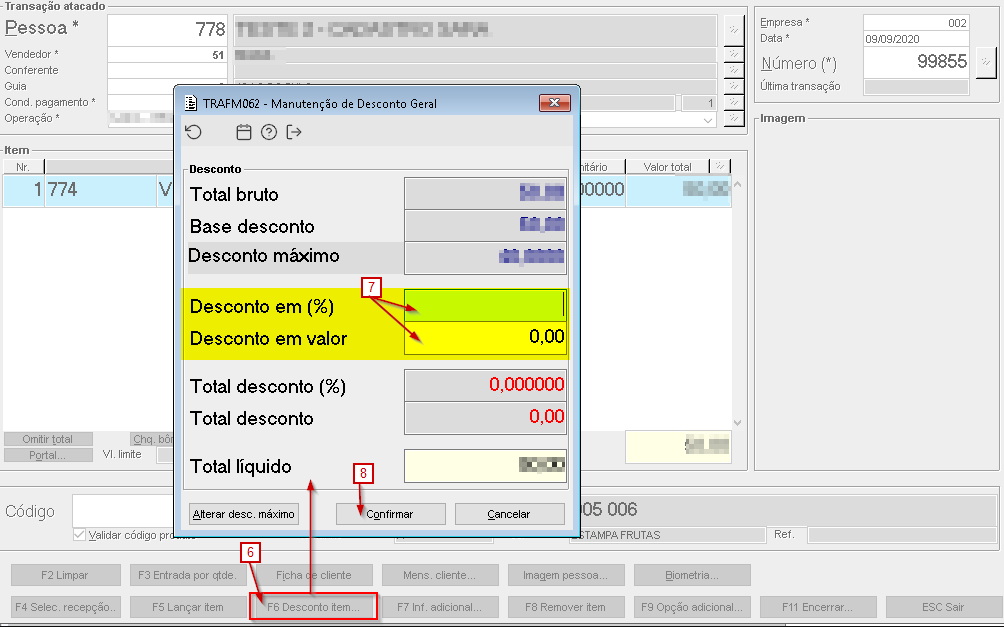Viewport: 1004px width, 627px height.
Task: Click the Total desconto value 0,00
Action: coord(485,417)
